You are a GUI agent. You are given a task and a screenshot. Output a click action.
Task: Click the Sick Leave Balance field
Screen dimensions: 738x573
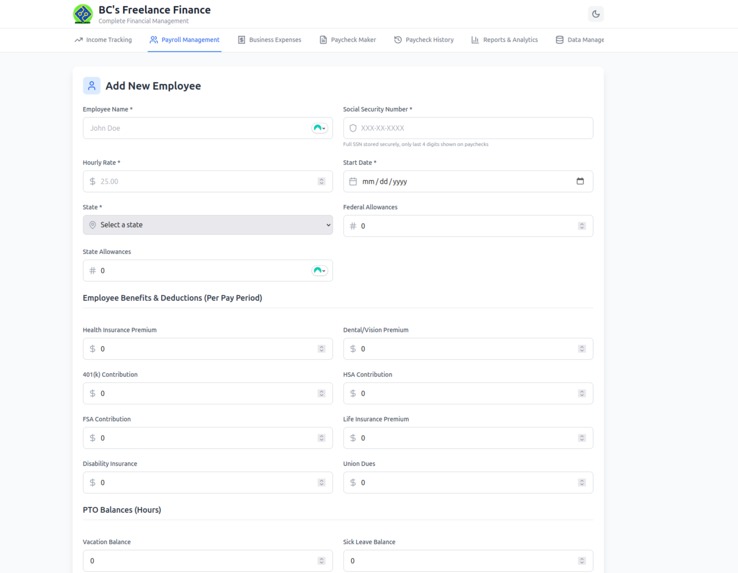click(x=468, y=561)
